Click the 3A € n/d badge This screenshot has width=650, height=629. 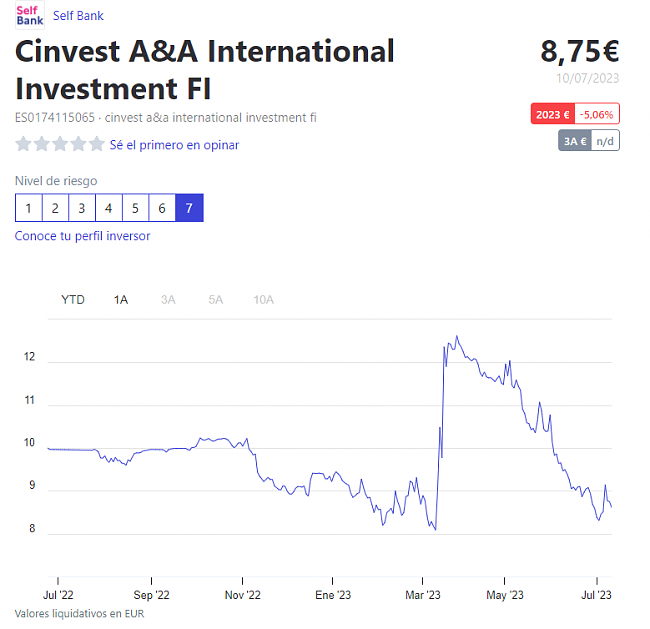(x=588, y=141)
